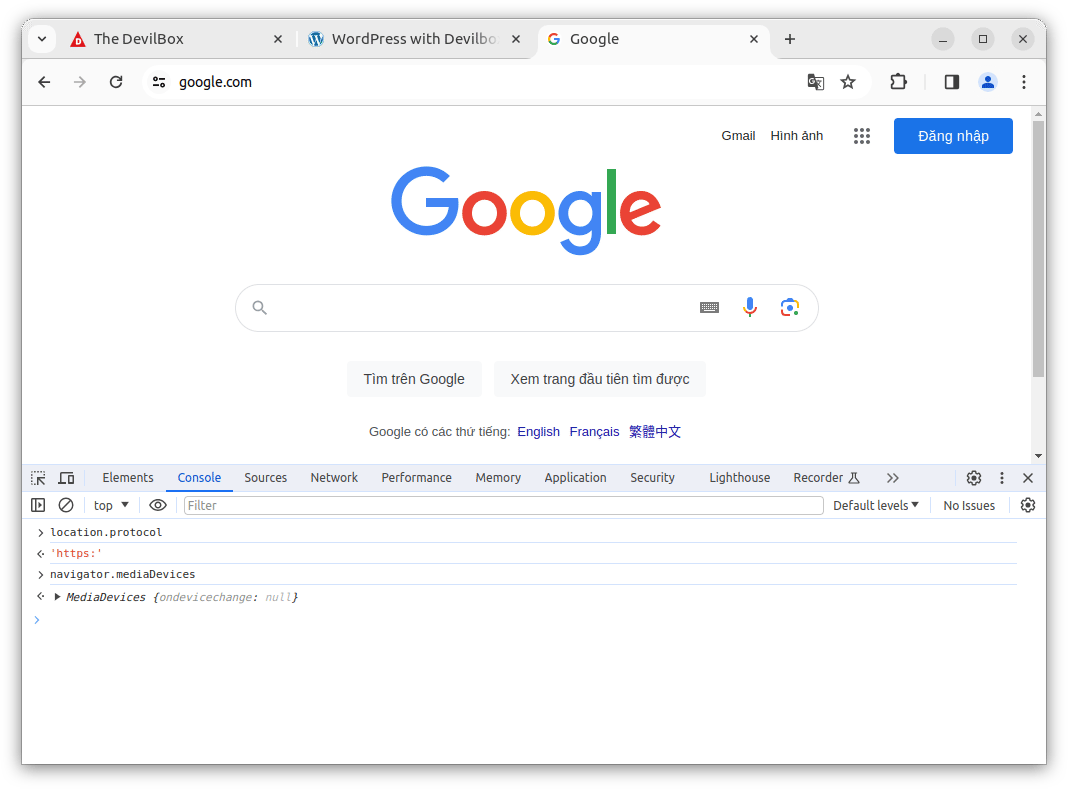Open the top JavaScript context dropdown
1068x789 pixels.
[111, 506]
